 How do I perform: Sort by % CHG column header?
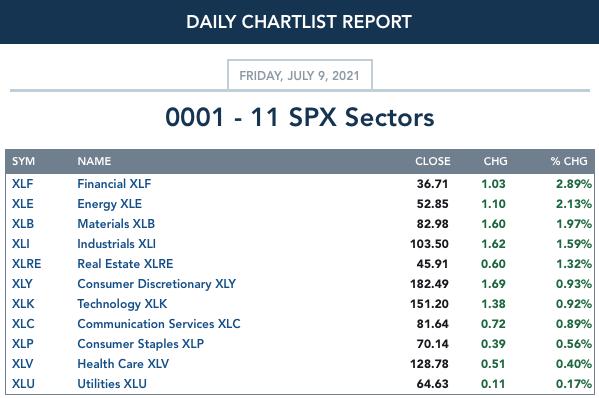(569, 161)
